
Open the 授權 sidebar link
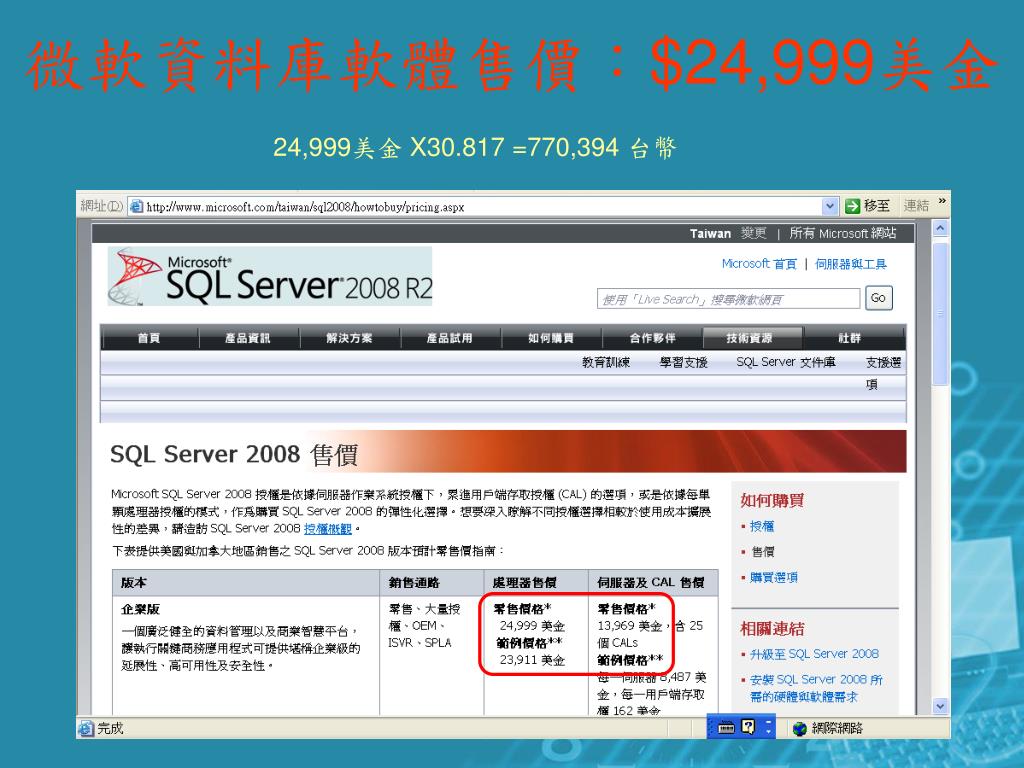click(x=762, y=526)
